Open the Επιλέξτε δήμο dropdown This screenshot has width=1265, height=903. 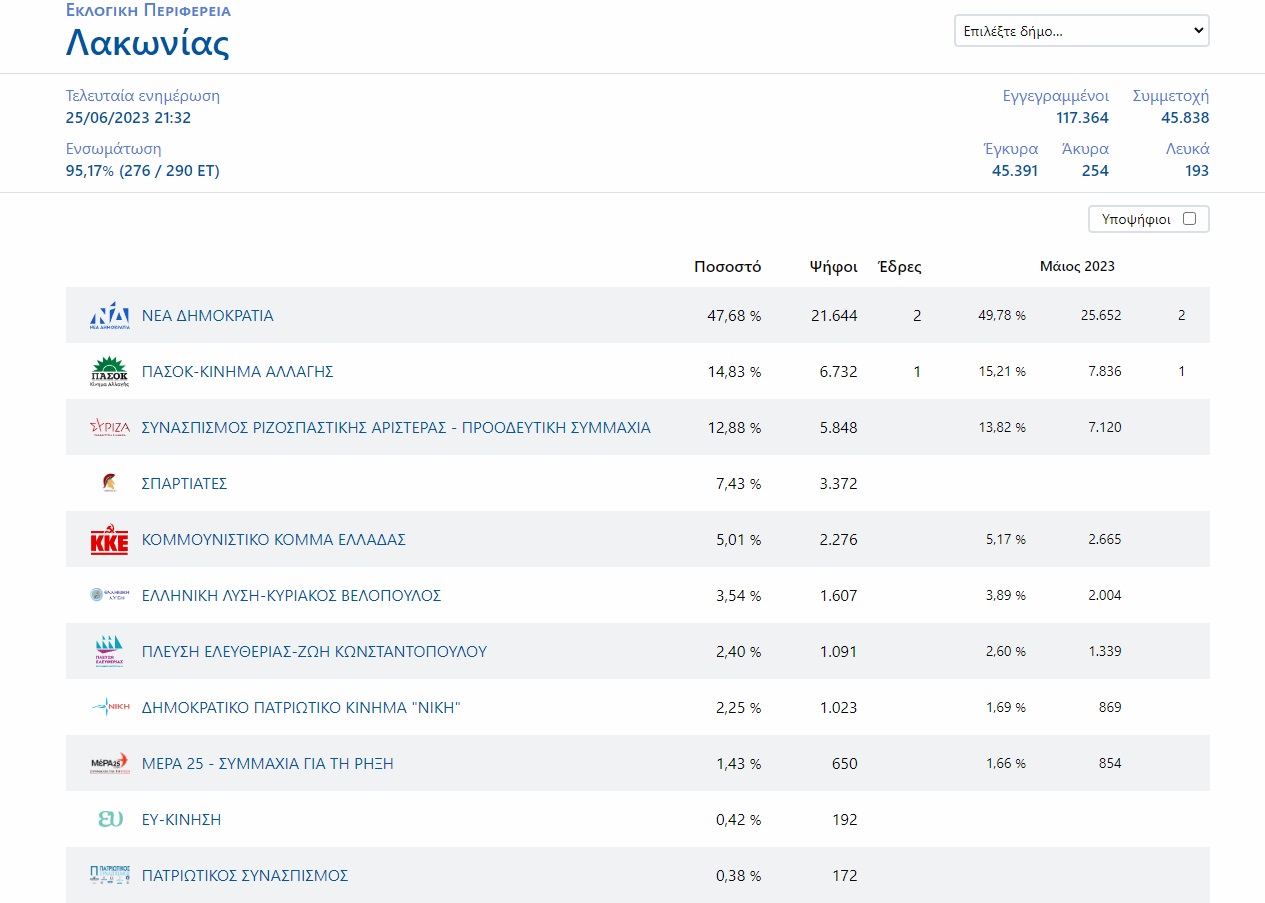pos(1081,31)
